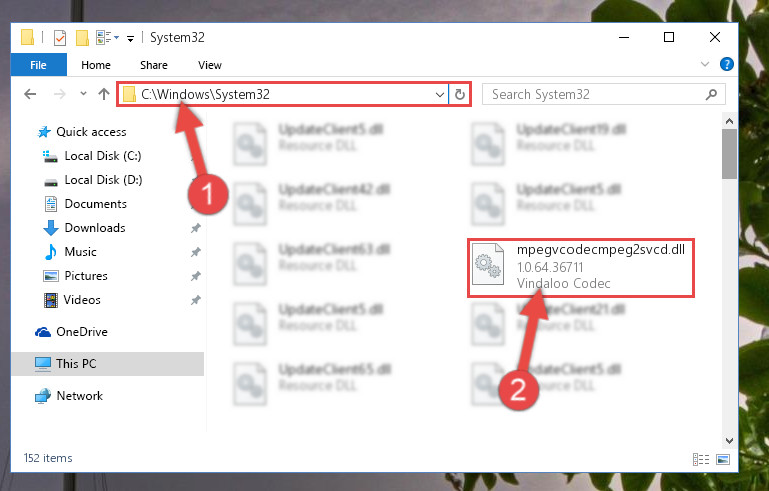Click the Properties checkmark quick access icon
The image size is (769, 491).
pos(59,37)
